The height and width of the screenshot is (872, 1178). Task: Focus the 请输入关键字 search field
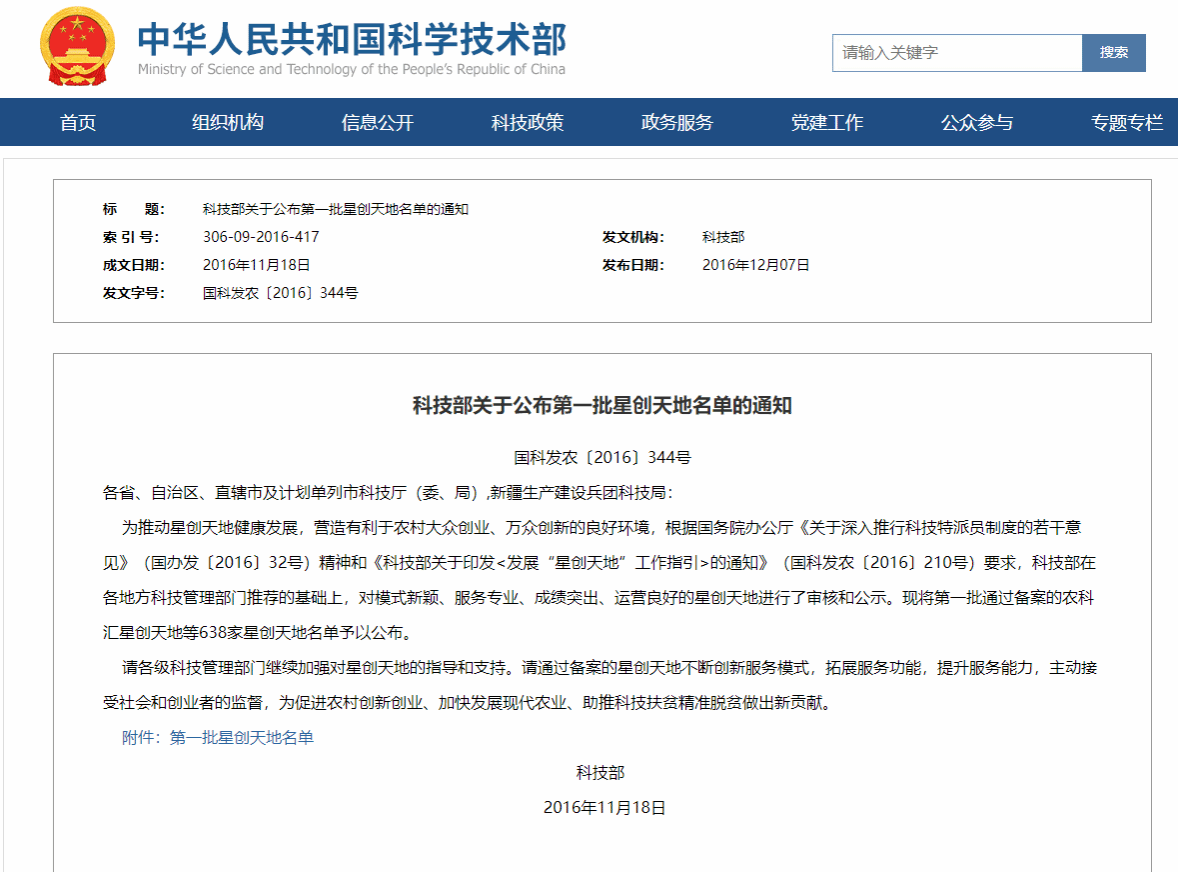tap(956, 53)
